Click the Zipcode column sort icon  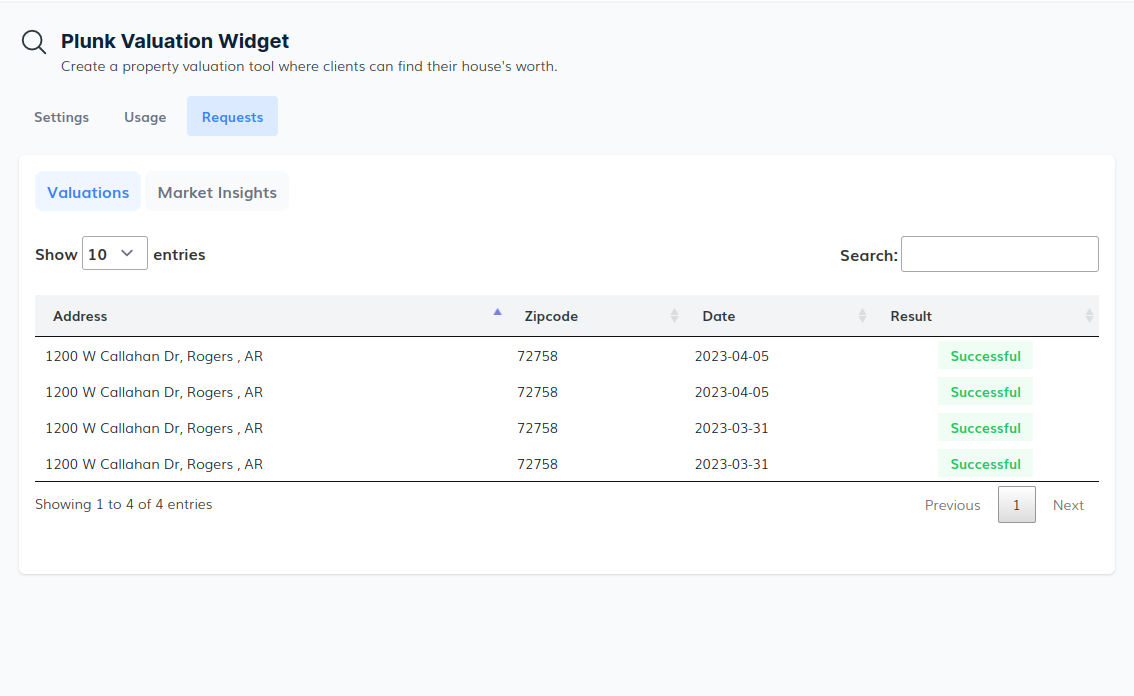(674, 316)
